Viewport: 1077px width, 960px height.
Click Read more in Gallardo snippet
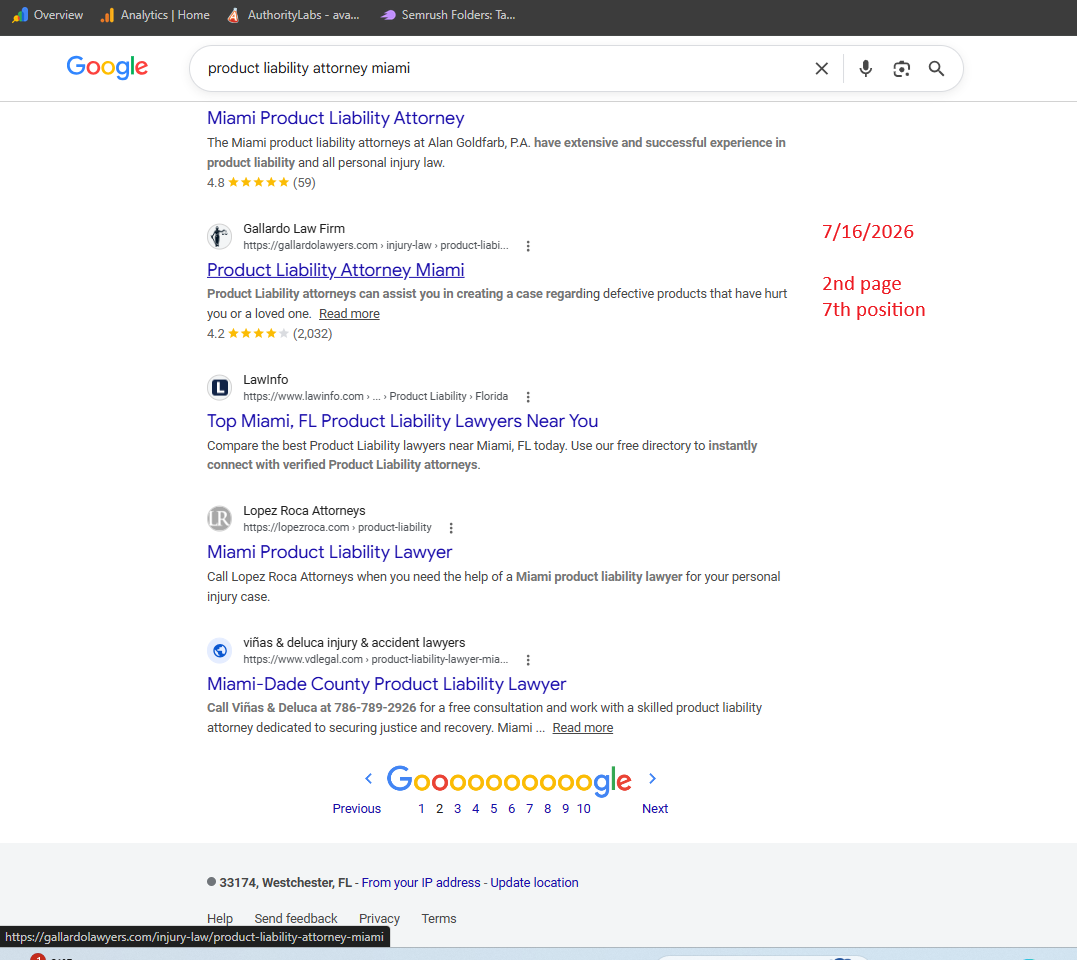click(349, 314)
